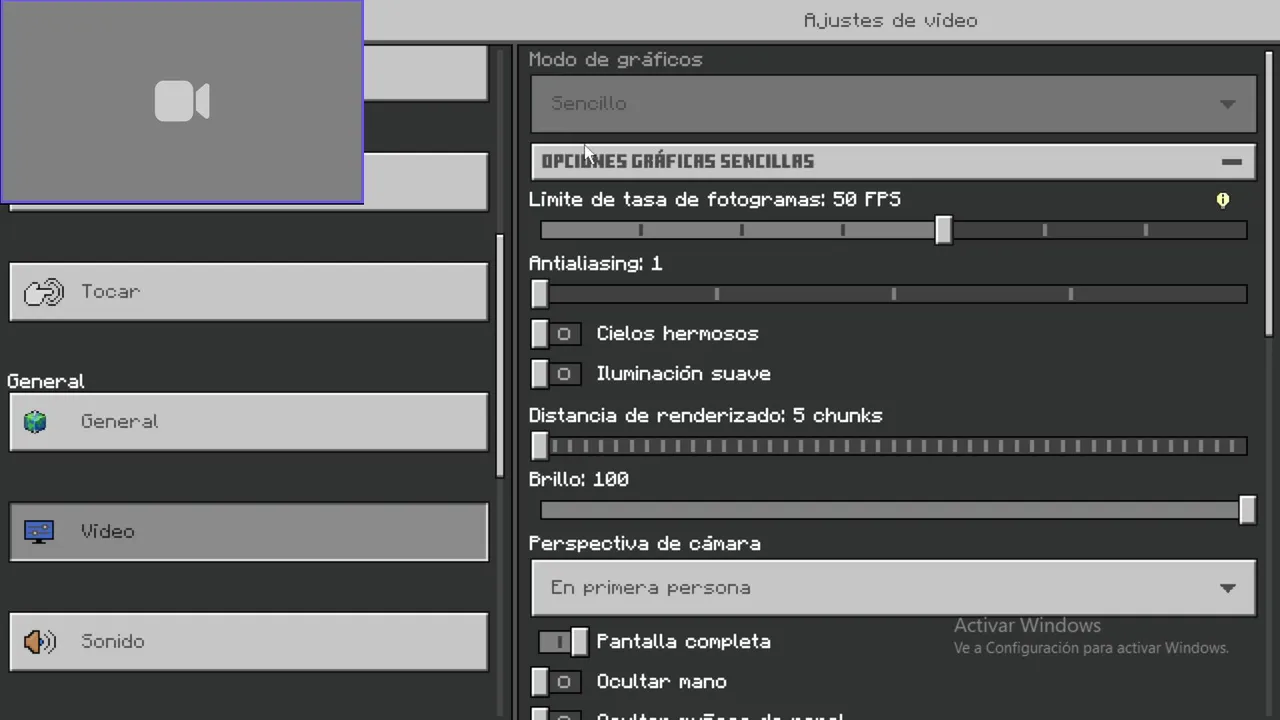Enable Ocultar mano toggle
The image size is (1280, 720).
coord(555,682)
